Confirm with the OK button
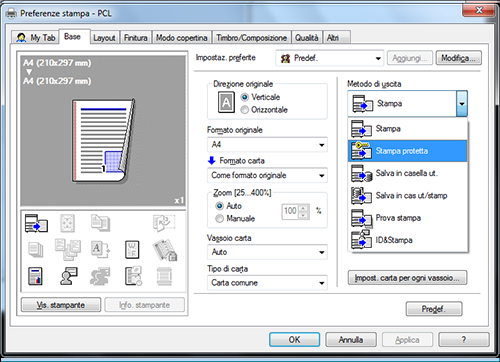Screen dimensions: 500x362 295,339
